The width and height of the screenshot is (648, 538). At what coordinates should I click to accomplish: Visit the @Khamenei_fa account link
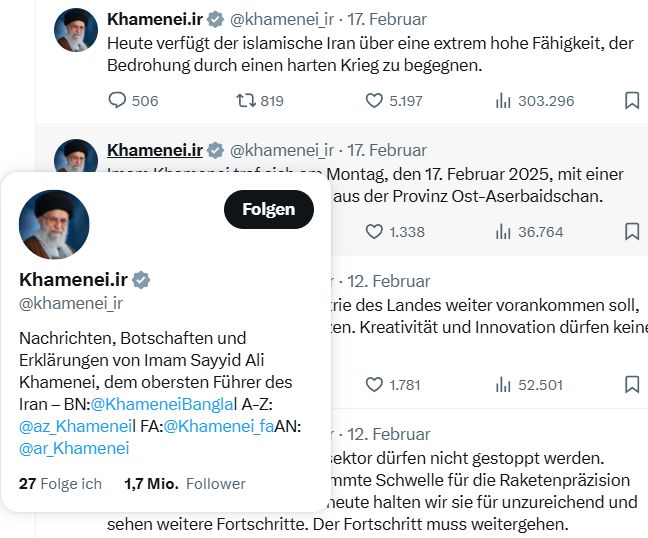[x=219, y=426]
